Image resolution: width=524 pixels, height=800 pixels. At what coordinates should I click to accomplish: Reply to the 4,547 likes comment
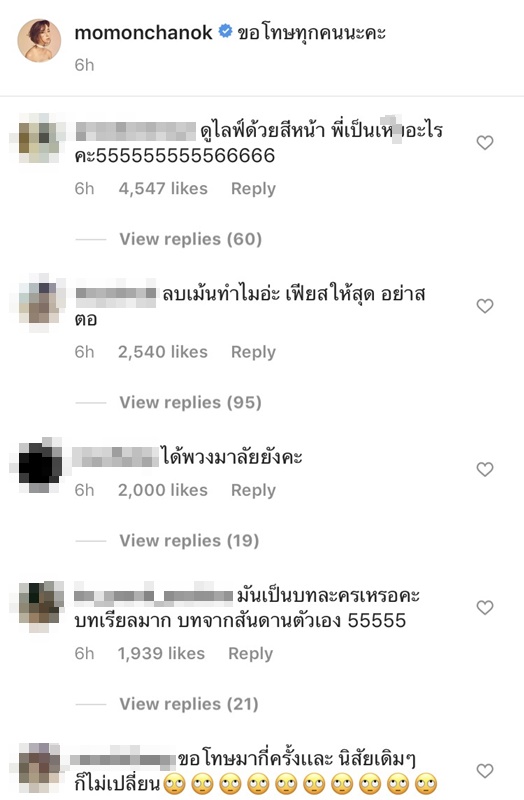[x=254, y=189]
